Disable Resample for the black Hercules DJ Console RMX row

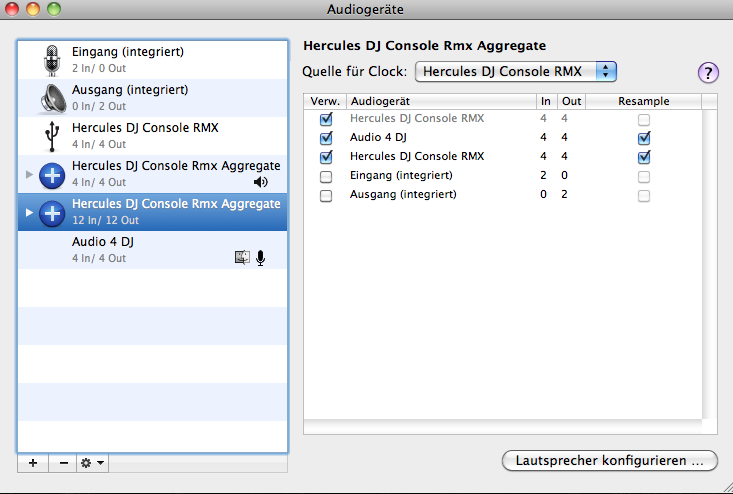click(644, 157)
